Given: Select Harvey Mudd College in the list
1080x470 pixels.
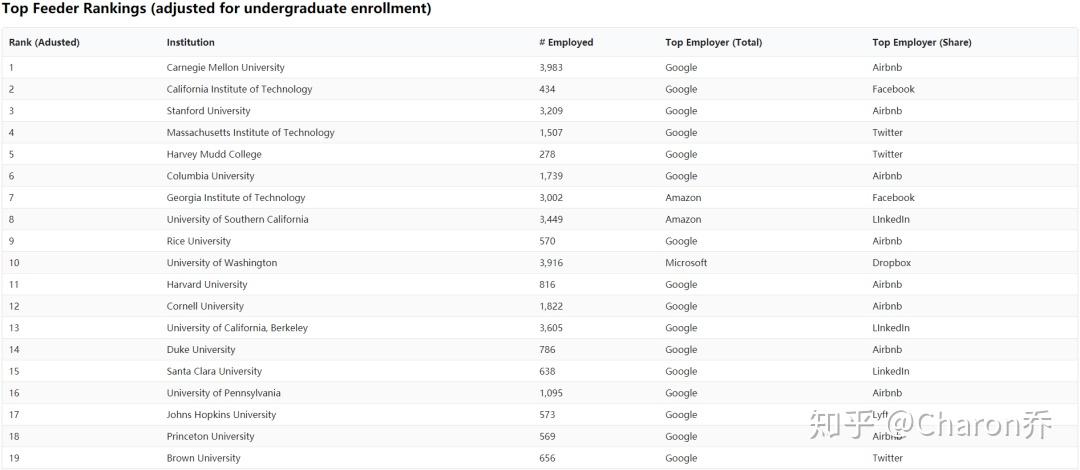Looking at the screenshot, I should coord(214,155).
